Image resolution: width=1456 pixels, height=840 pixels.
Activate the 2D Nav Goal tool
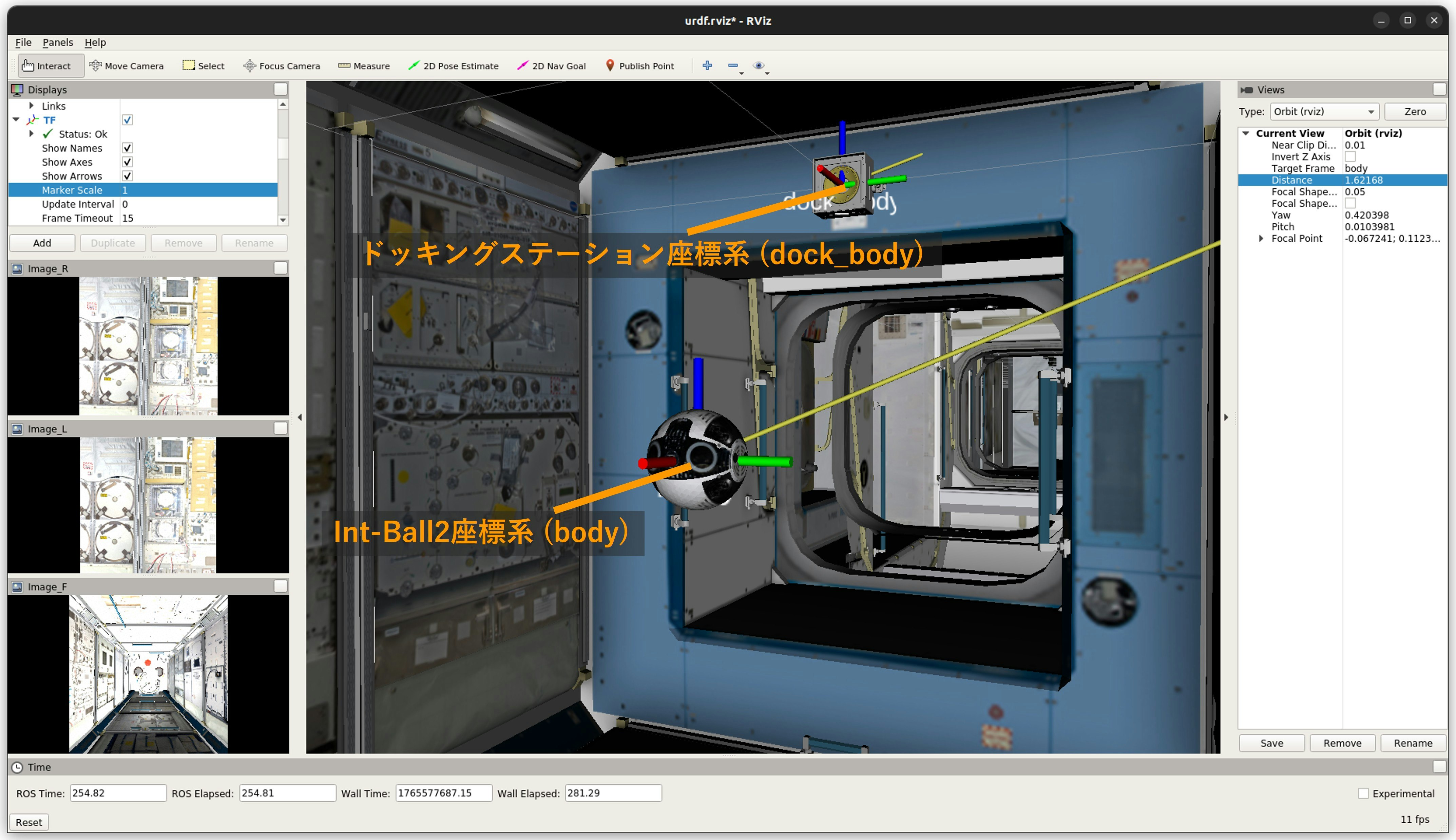(551, 66)
